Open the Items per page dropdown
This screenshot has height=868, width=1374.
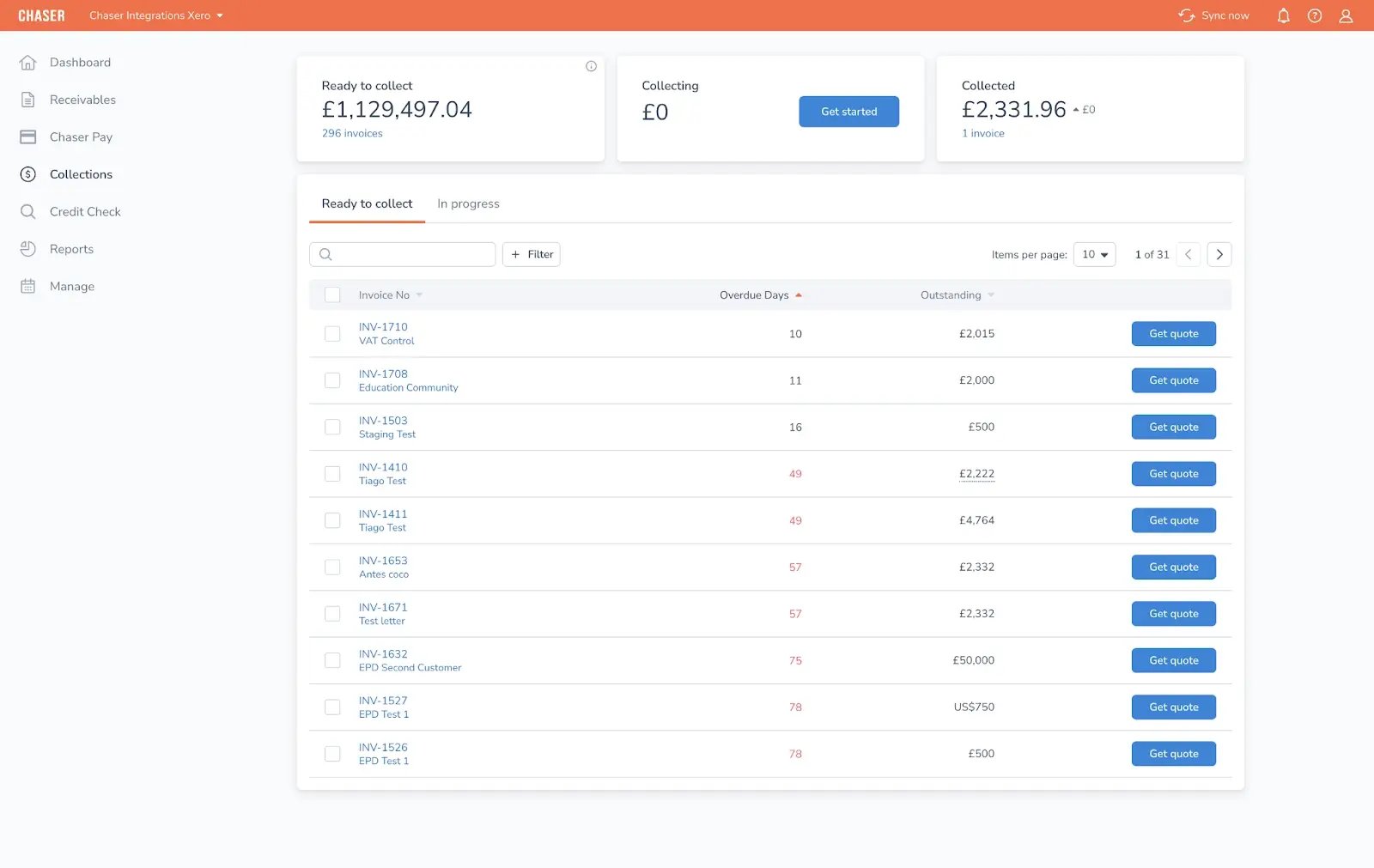(1094, 254)
